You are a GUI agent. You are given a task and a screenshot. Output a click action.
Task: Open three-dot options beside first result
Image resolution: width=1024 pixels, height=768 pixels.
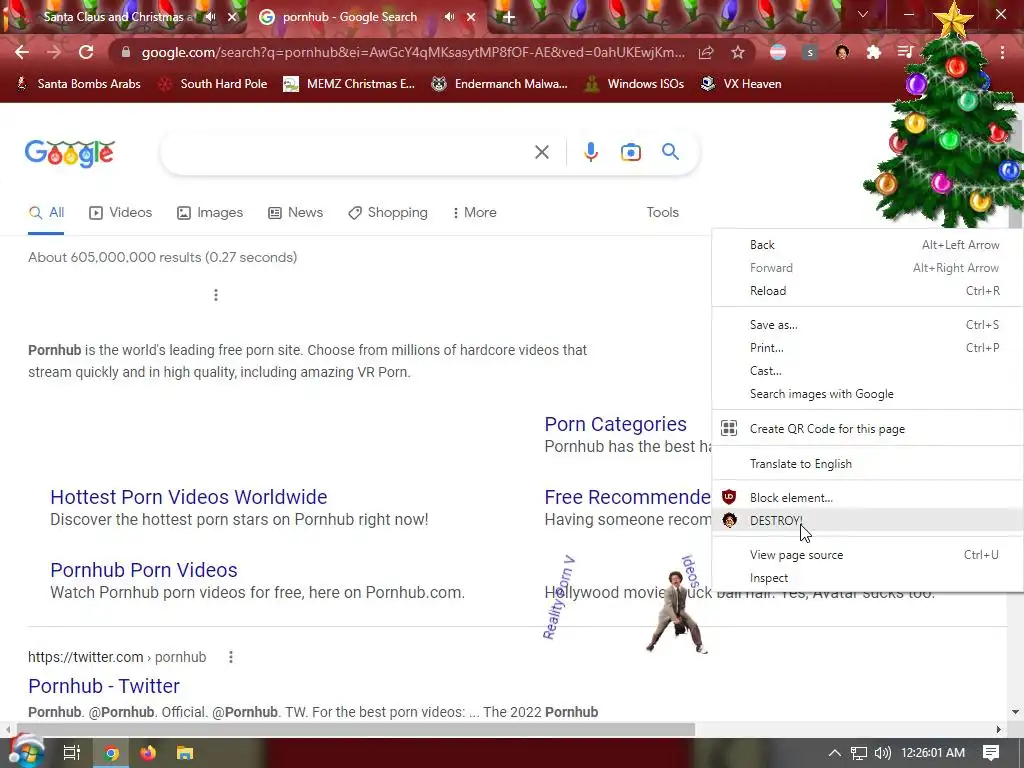click(216, 295)
